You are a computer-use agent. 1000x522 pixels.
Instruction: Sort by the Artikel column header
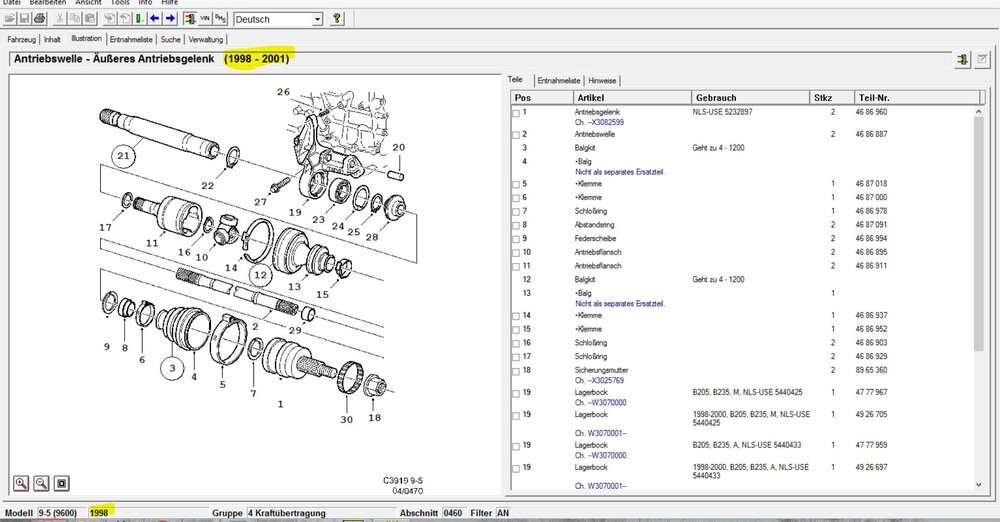(x=633, y=98)
